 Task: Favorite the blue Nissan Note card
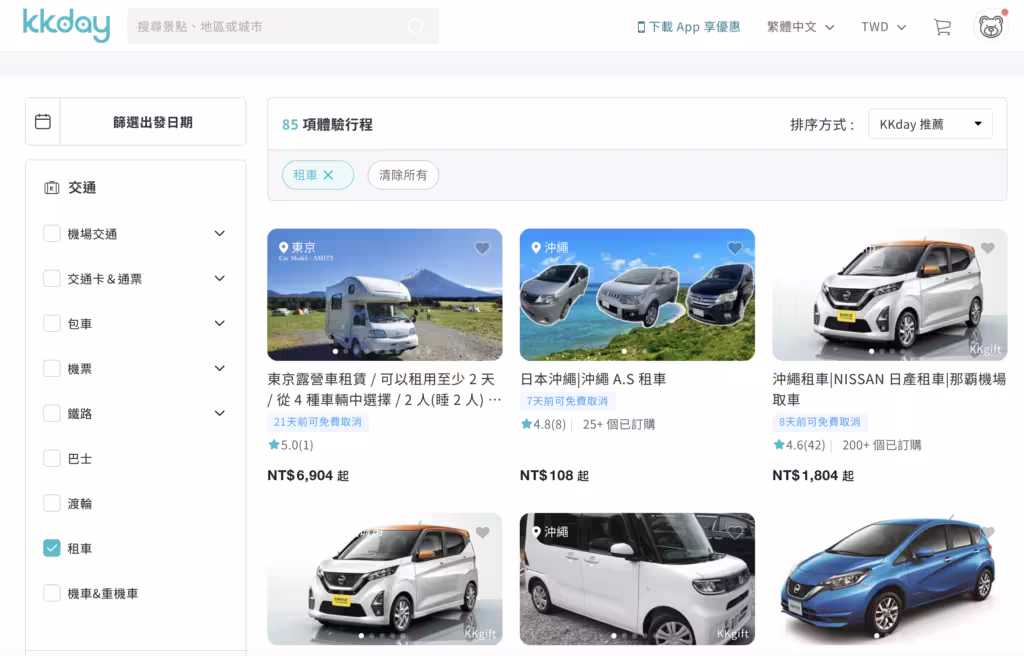coord(987,533)
